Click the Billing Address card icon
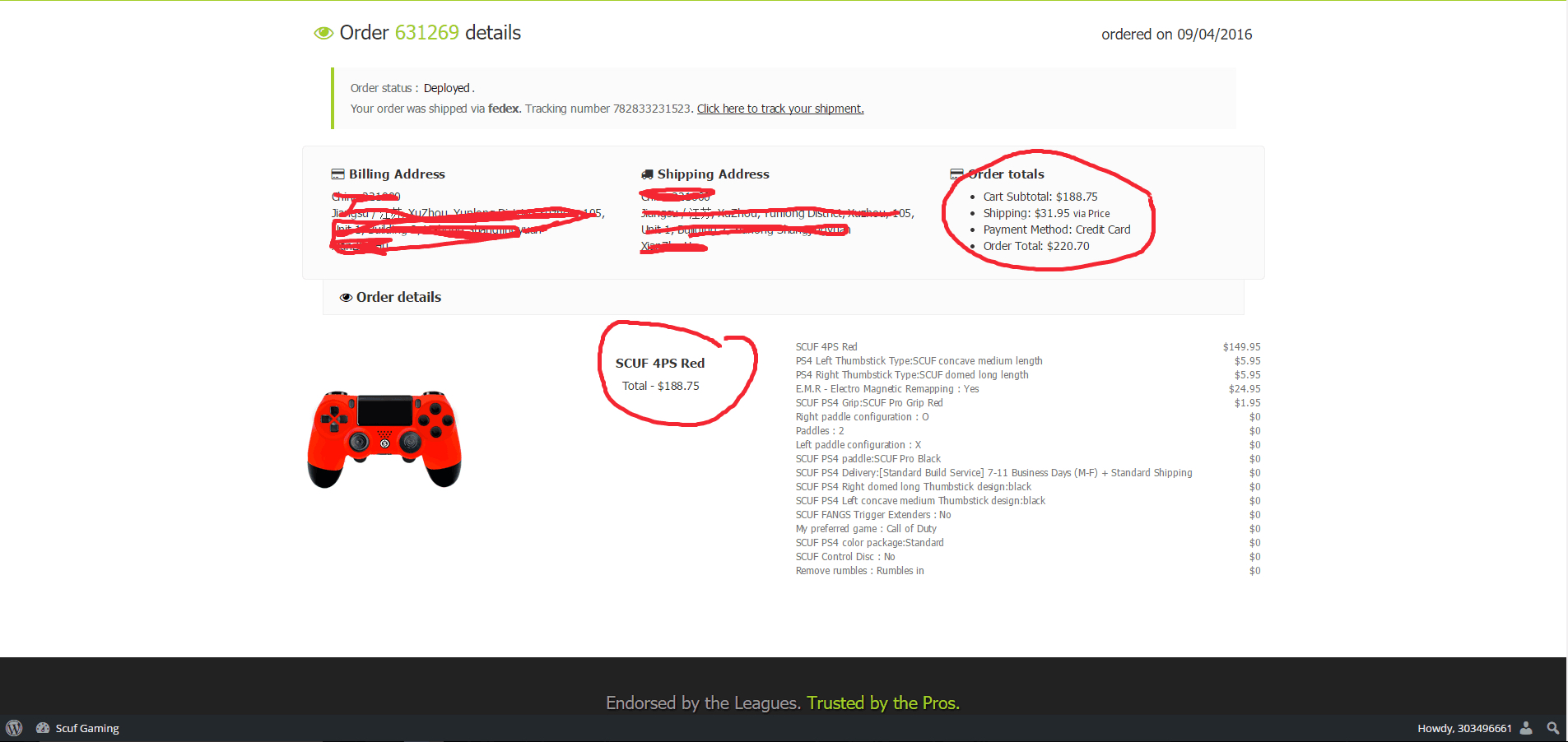The image size is (1568, 742). tap(337, 174)
